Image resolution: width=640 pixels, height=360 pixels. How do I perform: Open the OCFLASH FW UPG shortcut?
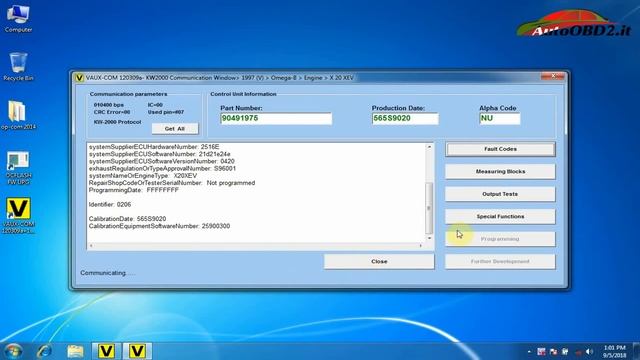pos(18,167)
